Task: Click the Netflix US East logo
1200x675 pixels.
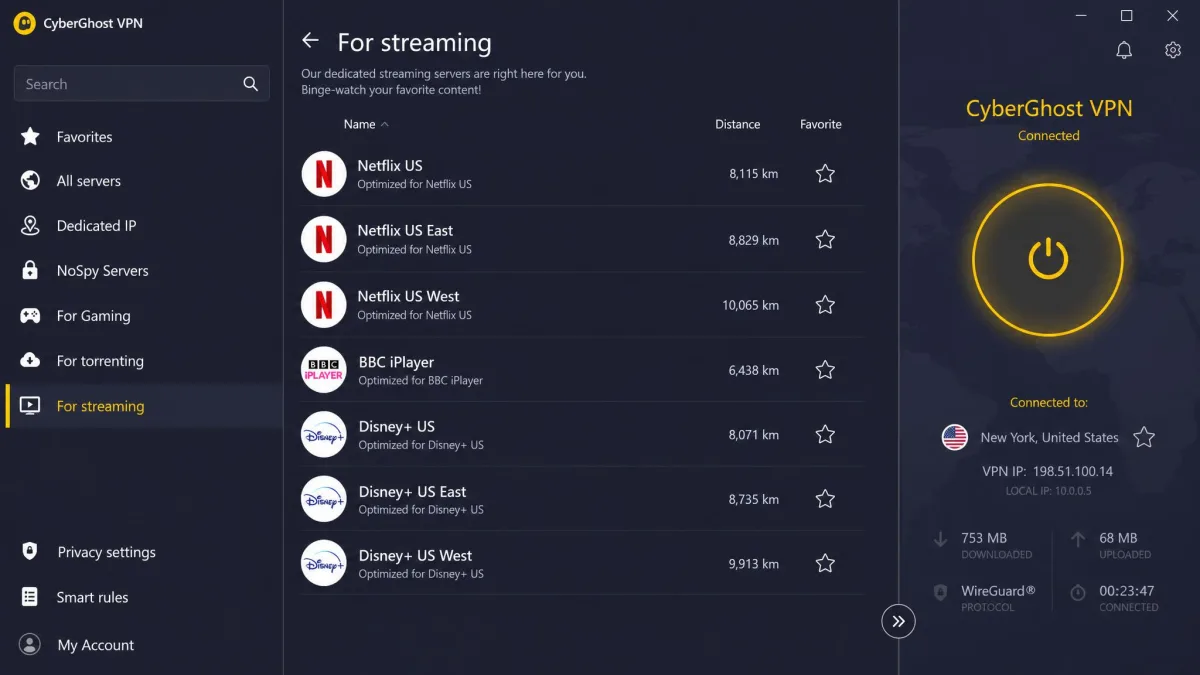Action: click(324, 240)
